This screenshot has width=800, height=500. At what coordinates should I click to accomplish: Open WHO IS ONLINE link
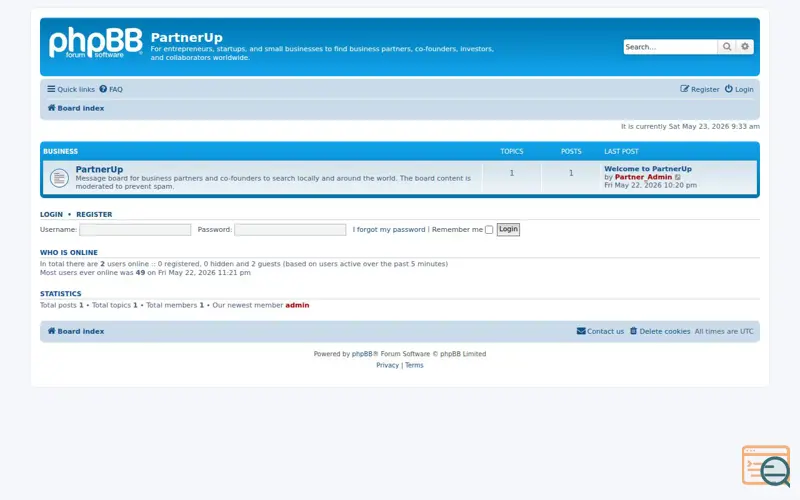click(x=69, y=253)
